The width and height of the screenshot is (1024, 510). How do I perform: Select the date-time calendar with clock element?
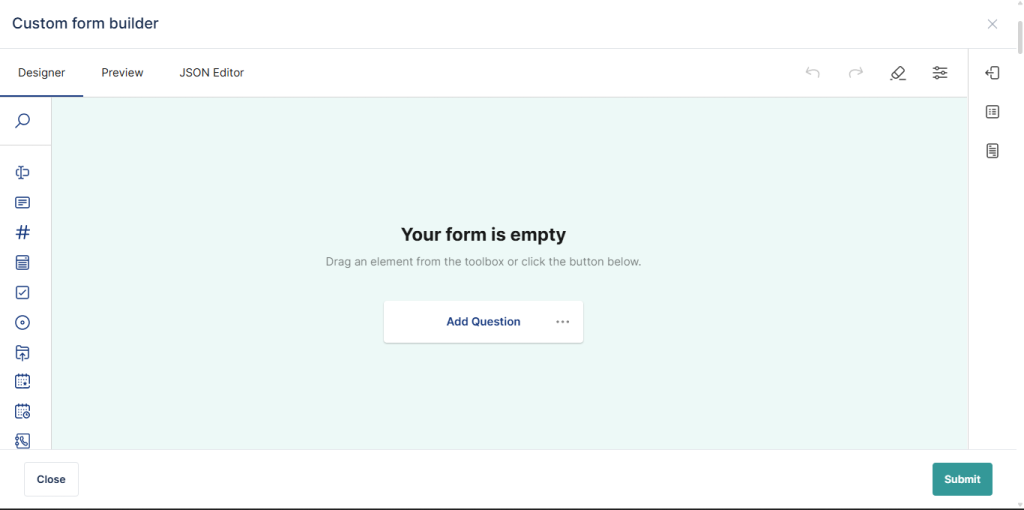[x=23, y=411]
